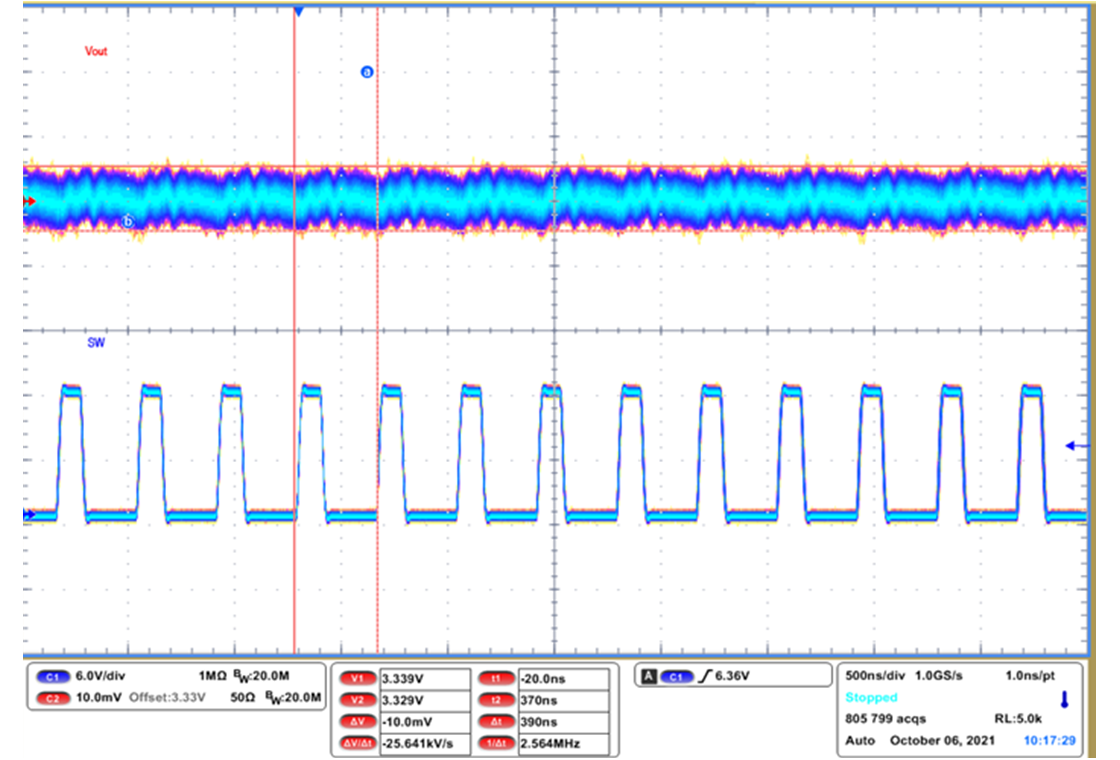1120x760 pixels.
Task: Select the C2 channel descriptor icon
Action: coord(51,696)
